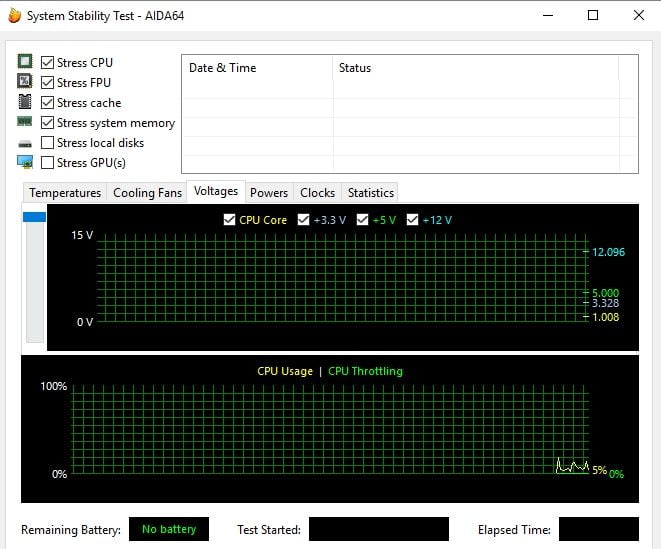The width and height of the screenshot is (661, 549).
Task: Click the CPU Throttling graph label
Action: tap(365, 371)
